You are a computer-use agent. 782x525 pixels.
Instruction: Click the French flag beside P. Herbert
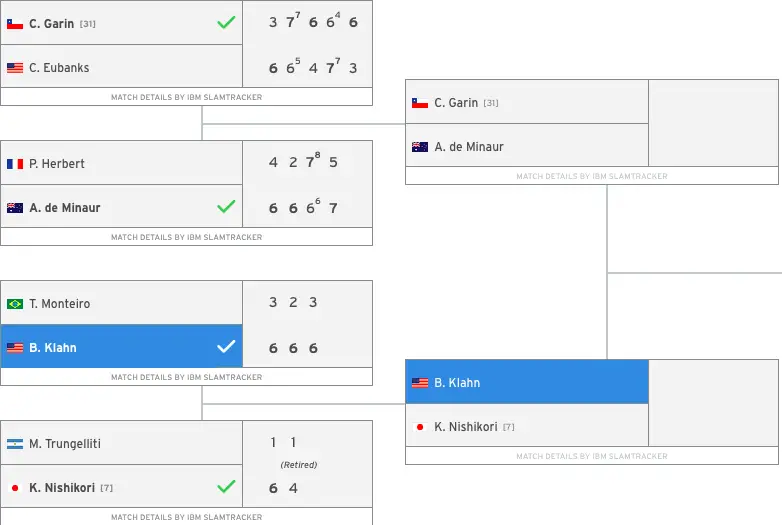[15, 164]
